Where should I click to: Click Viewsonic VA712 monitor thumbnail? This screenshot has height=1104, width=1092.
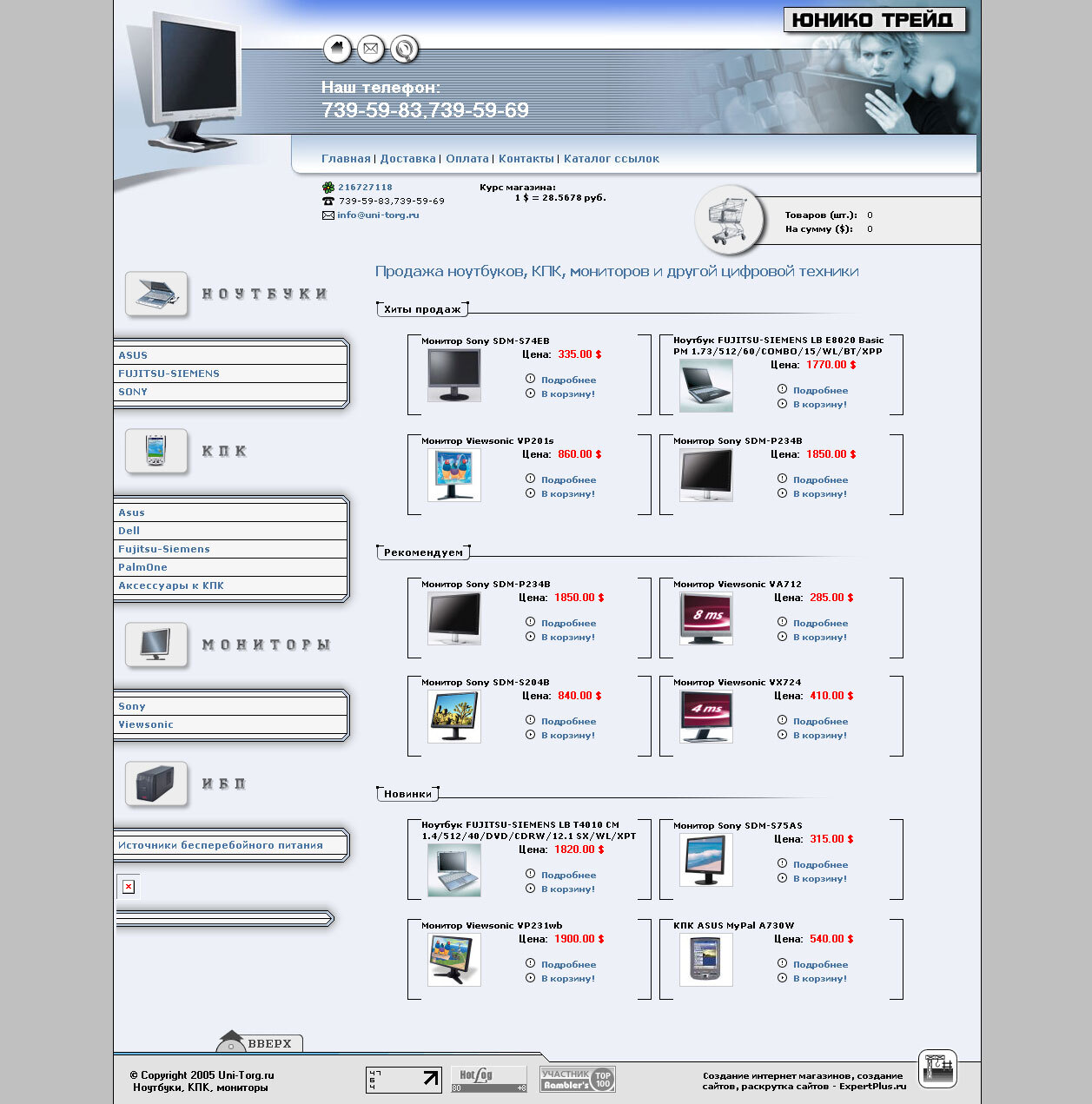click(x=705, y=618)
